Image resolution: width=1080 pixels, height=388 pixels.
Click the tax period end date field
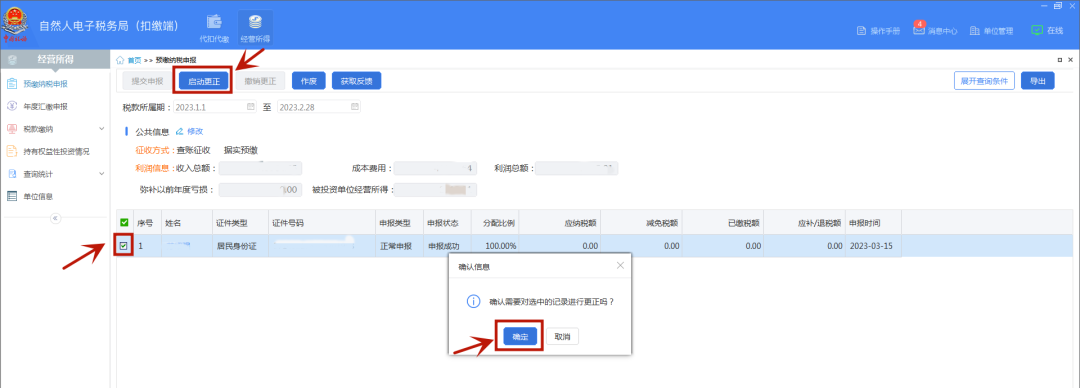pyautogui.click(x=318, y=107)
